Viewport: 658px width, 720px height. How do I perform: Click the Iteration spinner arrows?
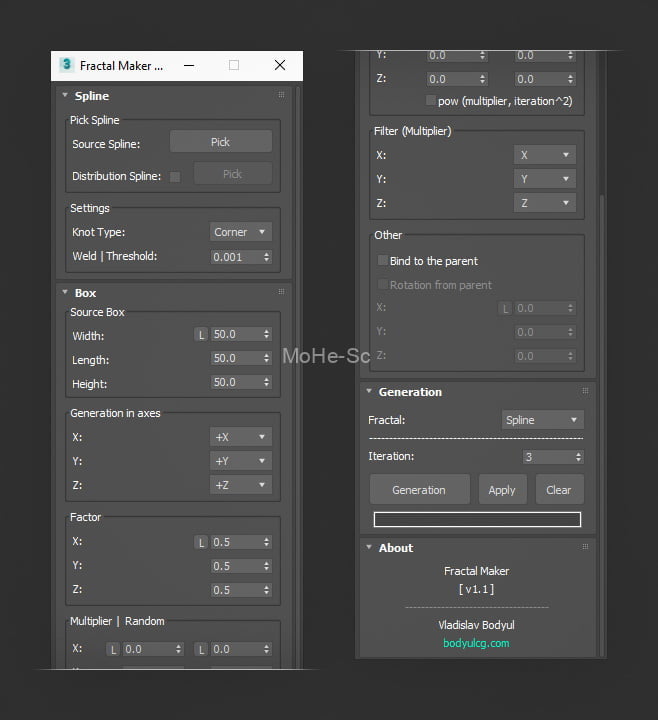pyautogui.click(x=578, y=457)
